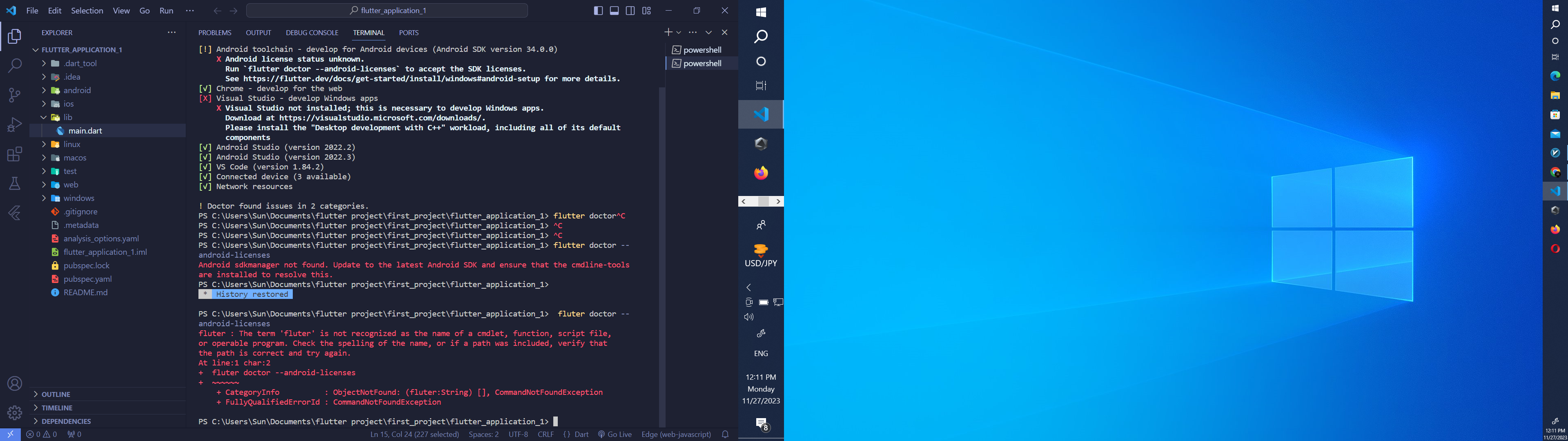Open People icon on the taskbar

pyautogui.click(x=761, y=225)
